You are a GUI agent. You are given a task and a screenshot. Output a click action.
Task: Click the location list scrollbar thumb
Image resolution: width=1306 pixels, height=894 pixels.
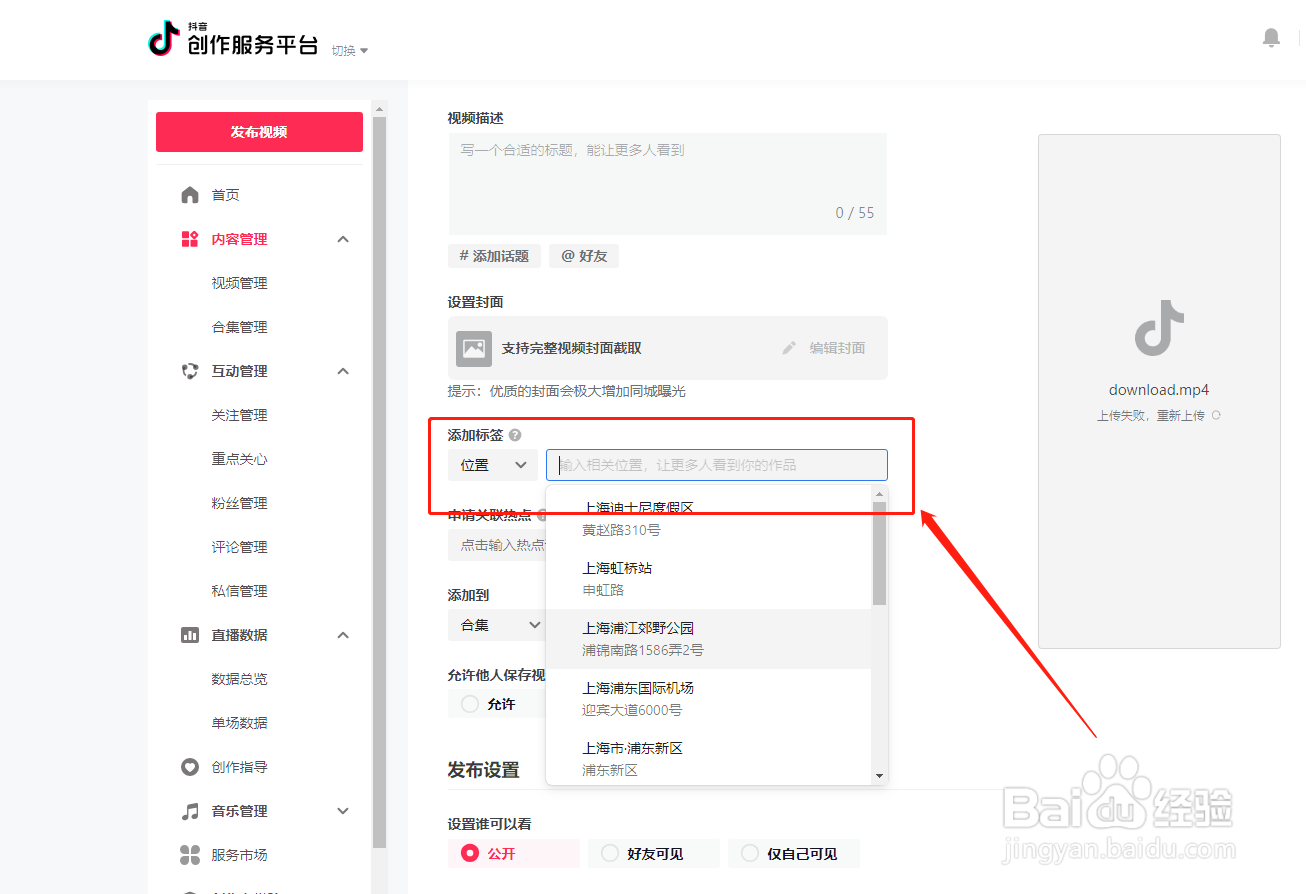(879, 554)
